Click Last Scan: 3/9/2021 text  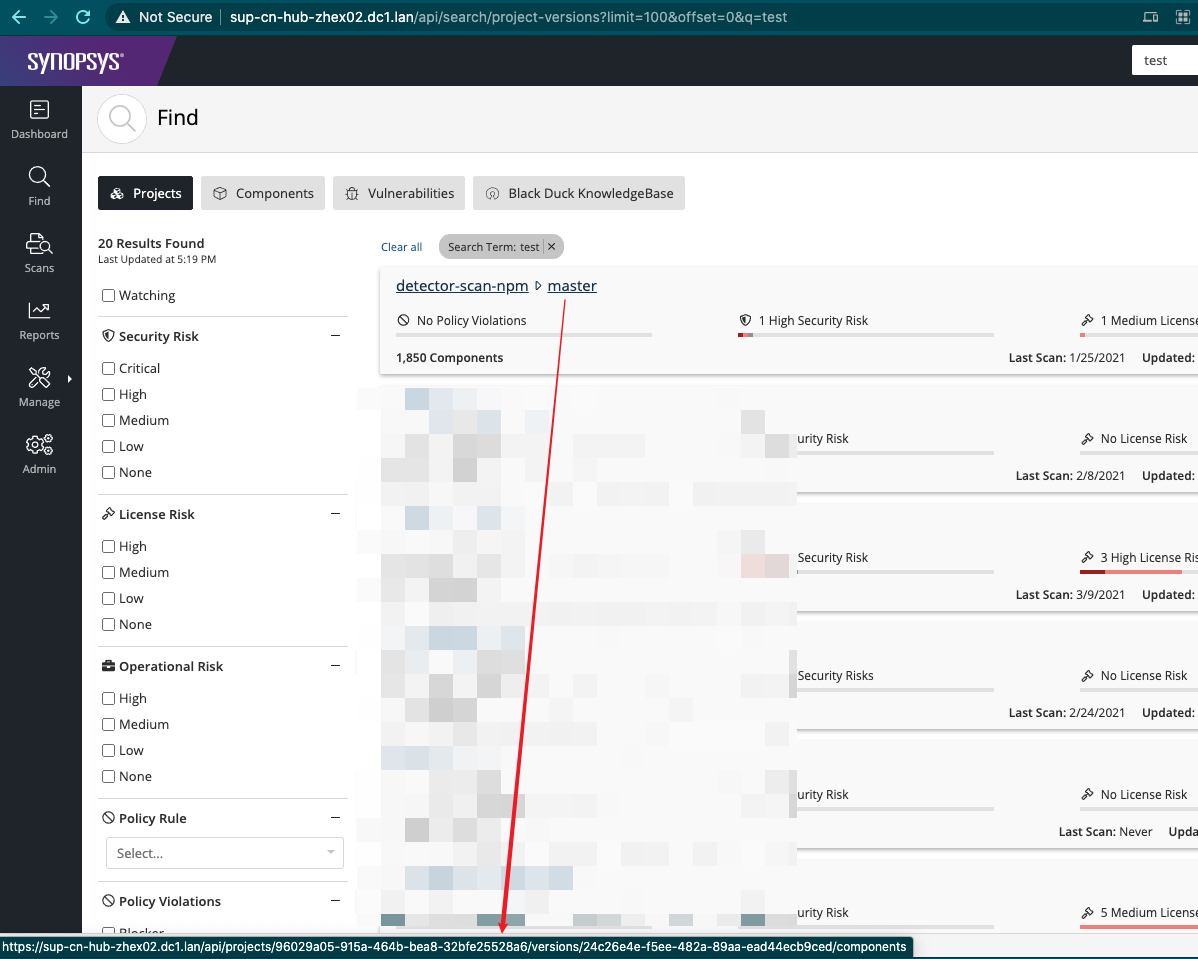[x=1070, y=595]
